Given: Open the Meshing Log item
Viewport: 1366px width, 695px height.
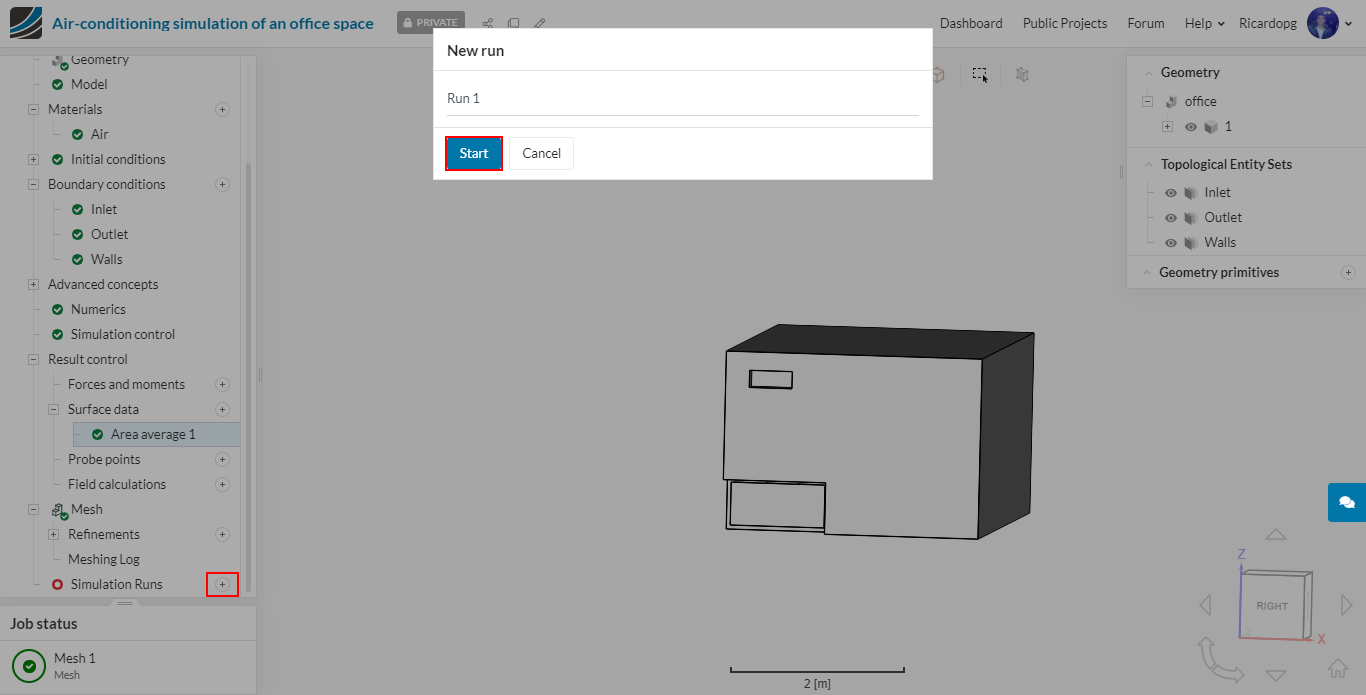Looking at the screenshot, I should pyautogui.click(x=104, y=559).
